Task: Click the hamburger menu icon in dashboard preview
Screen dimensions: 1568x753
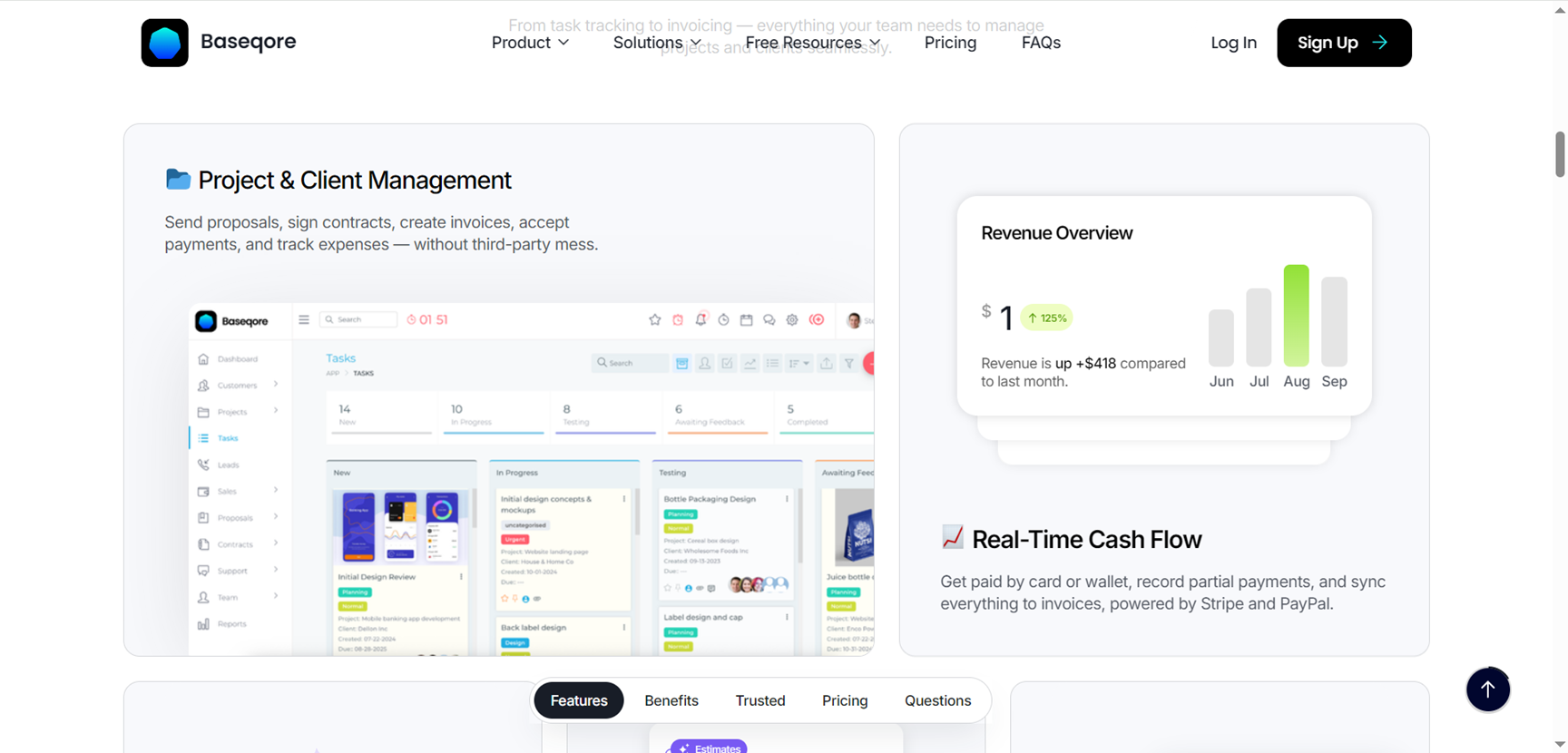Action: coord(304,319)
